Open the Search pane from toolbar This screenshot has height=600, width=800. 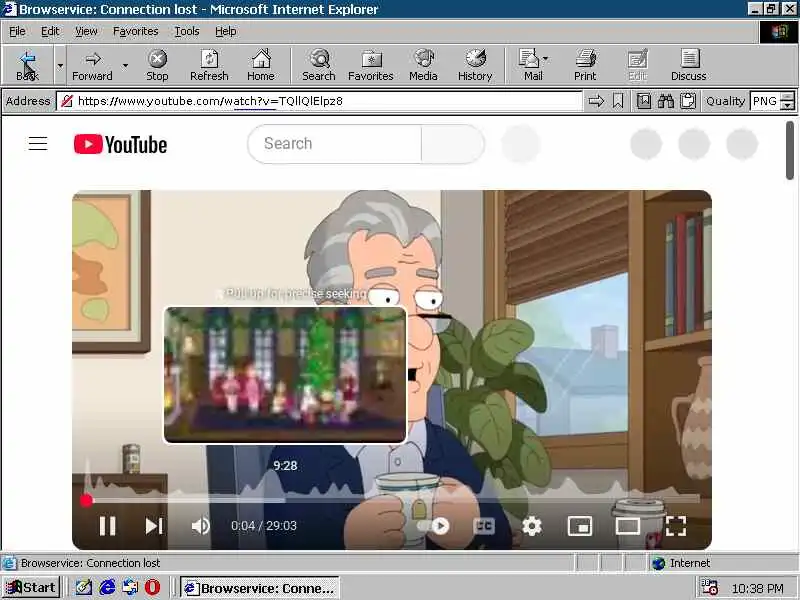pos(319,65)
